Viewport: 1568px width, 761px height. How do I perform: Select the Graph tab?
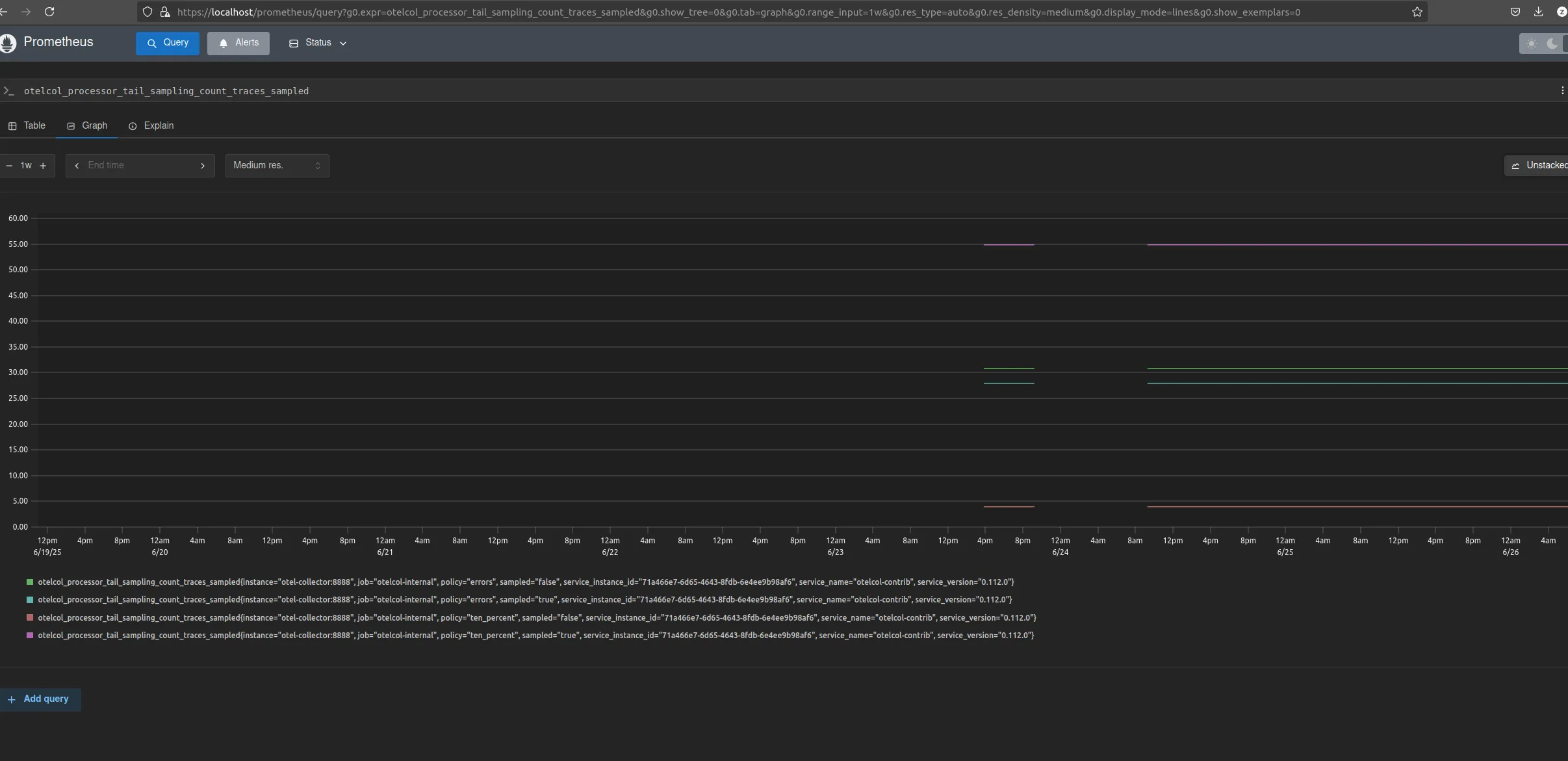[x=87, y=125]
